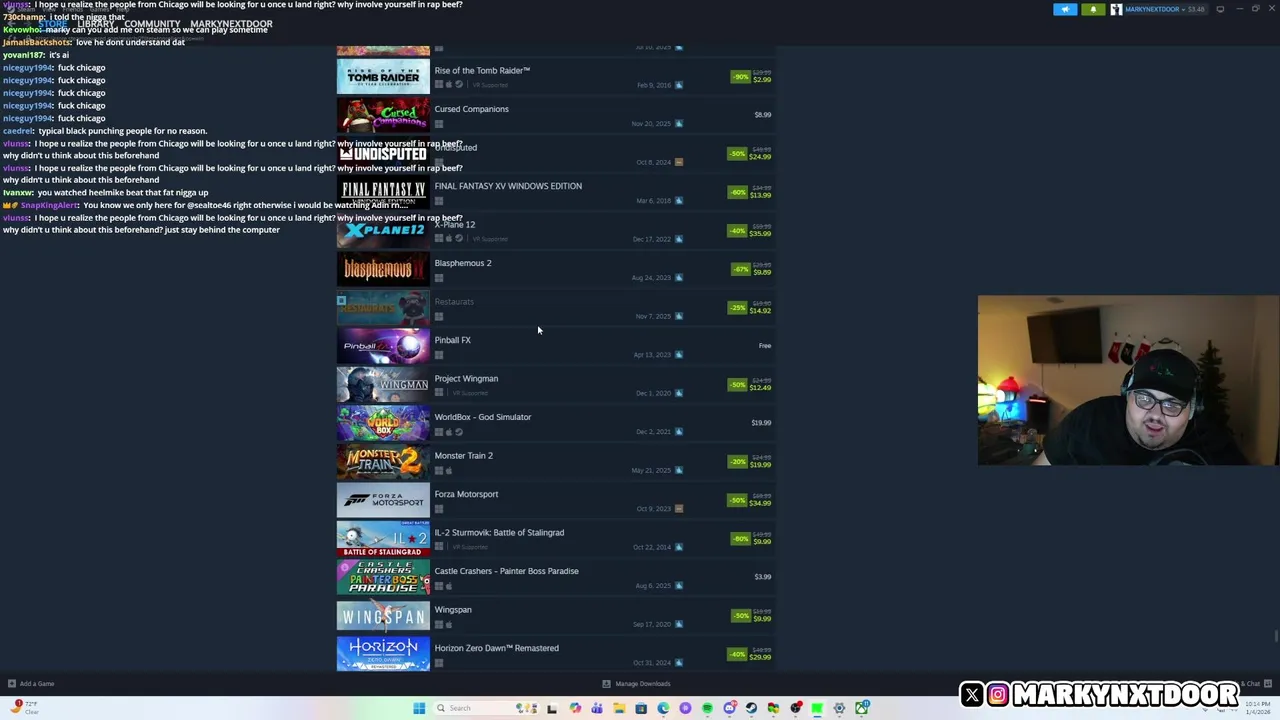1280x720 pixels.
Task: Select the Restaurats wishlist entry
Action: click(555, 308)
